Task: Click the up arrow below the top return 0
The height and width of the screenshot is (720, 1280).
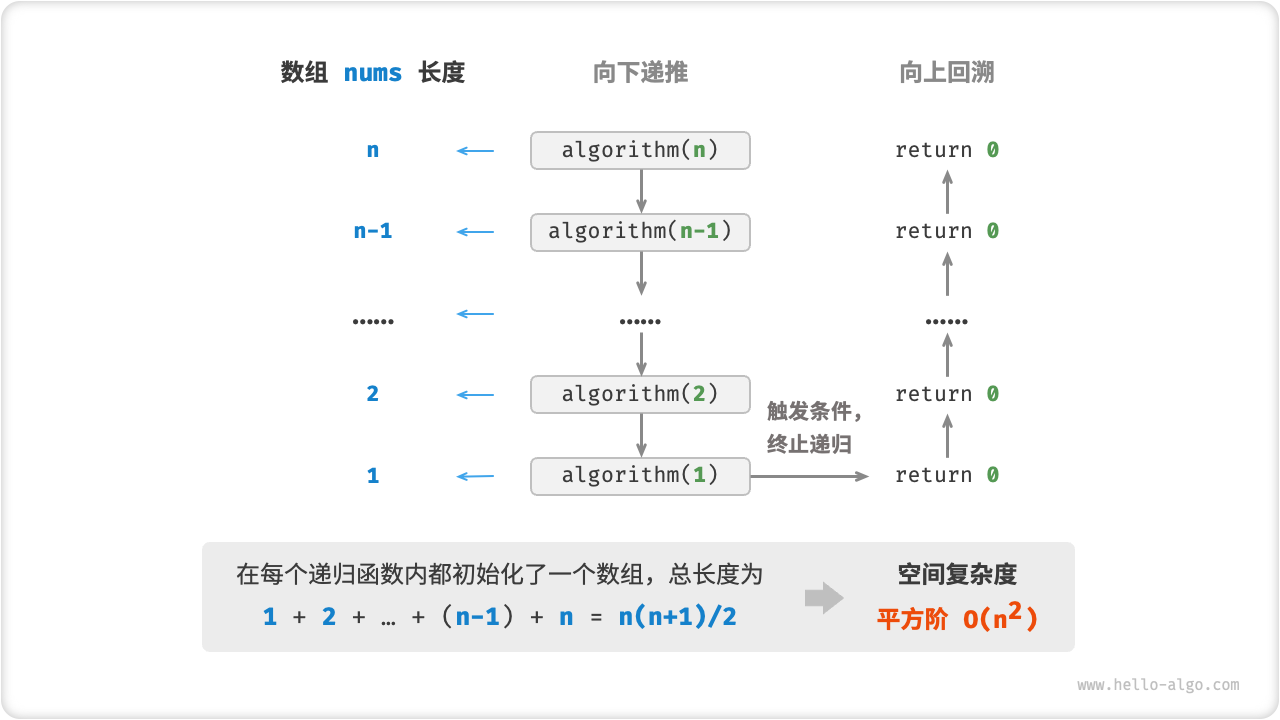Action: tap(948, 191)
